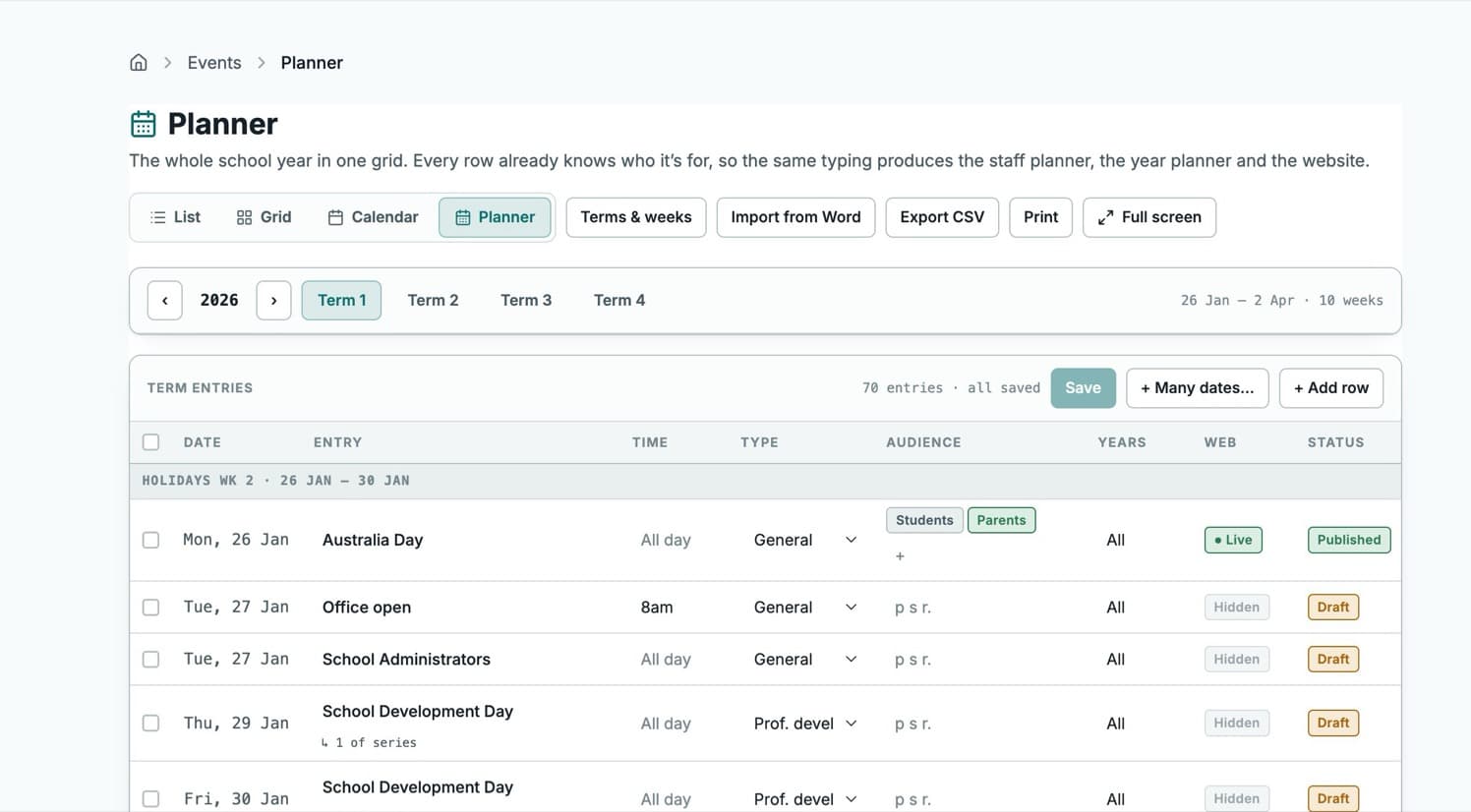This screenshot has width=1471, height=812.
Task: Click the 8am time cell
Action: [657, 608]
